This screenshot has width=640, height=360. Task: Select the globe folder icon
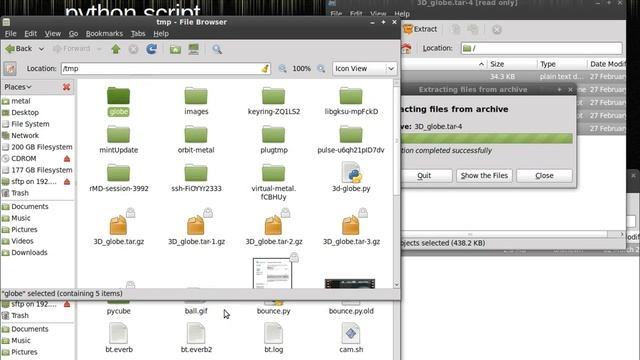pos(118,96)
